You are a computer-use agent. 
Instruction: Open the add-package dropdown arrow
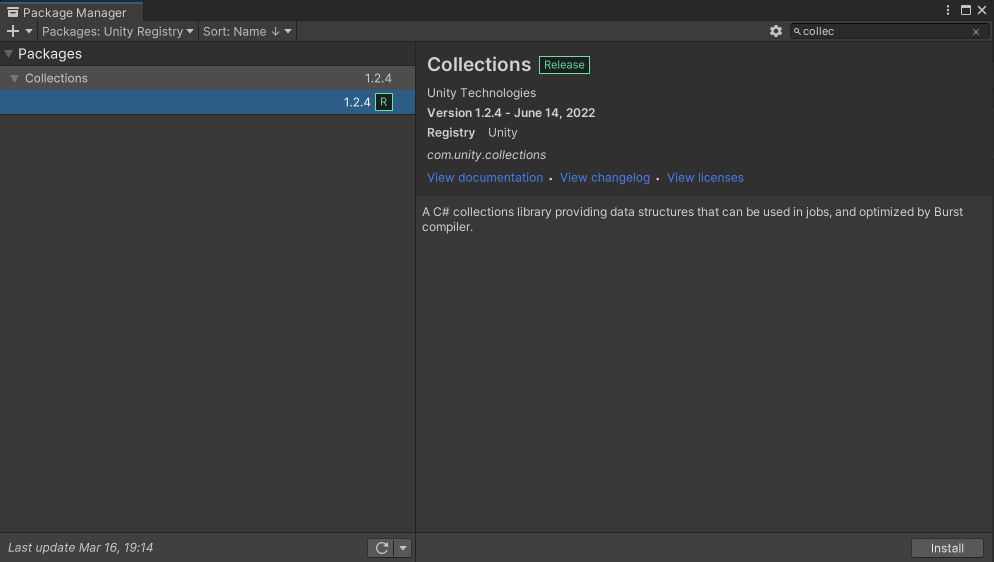point(29,31)
